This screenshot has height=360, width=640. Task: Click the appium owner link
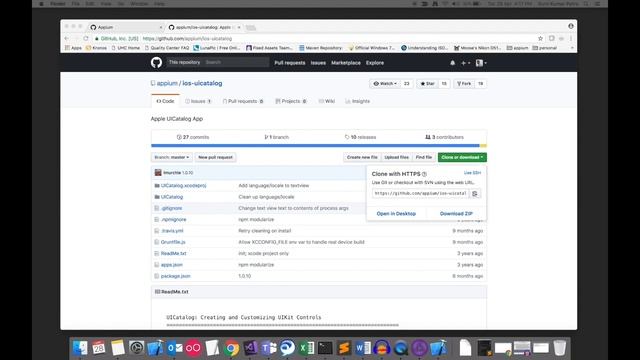(167, 83)
